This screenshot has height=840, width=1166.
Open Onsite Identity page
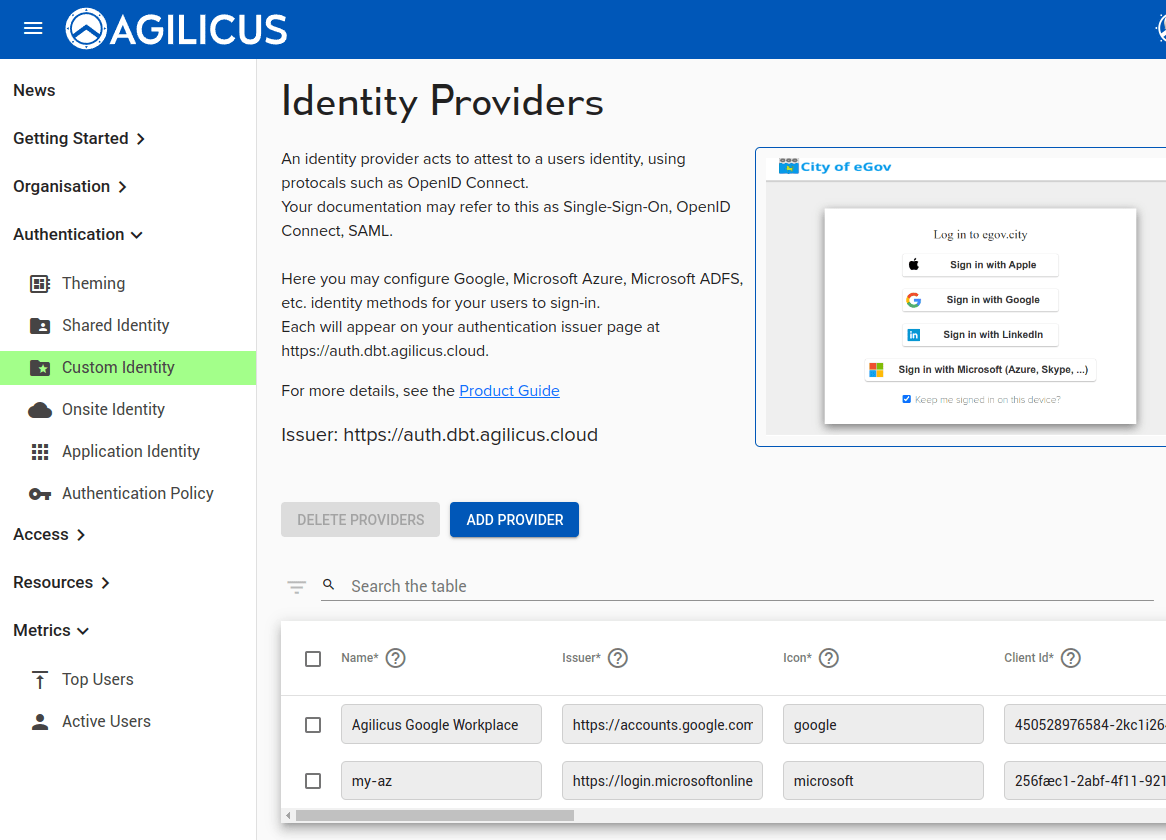click(113, 409)
